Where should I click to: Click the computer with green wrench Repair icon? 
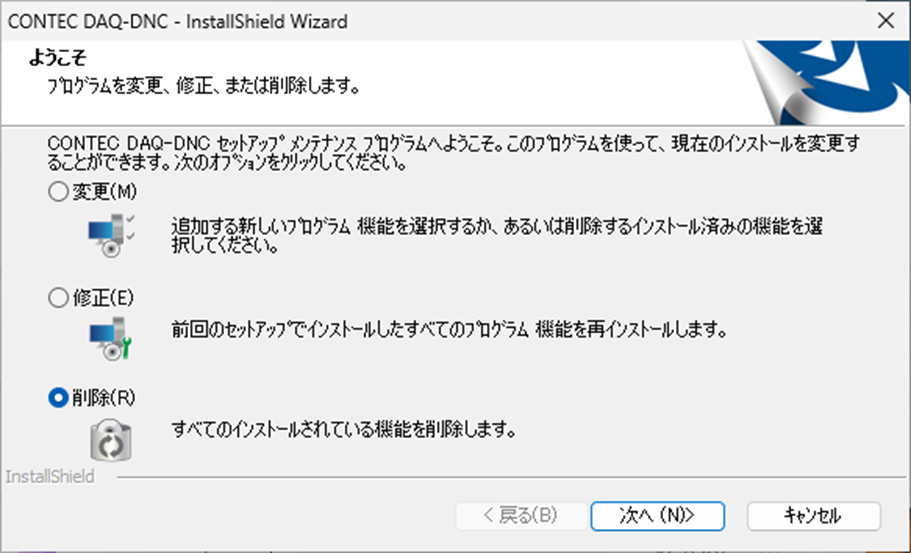coord(110,339)
